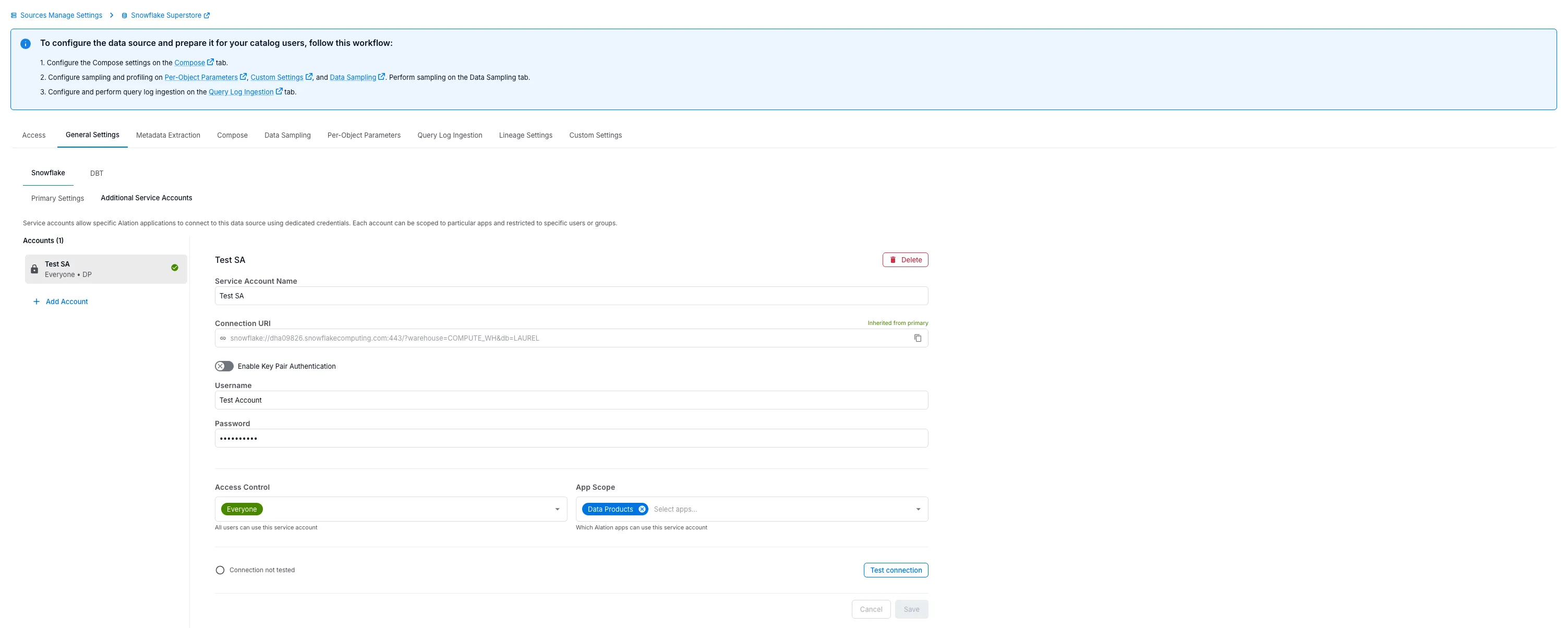The image size is (1568, 628).
Task: Click Select apps placeholder in App Scope
Action: point(676,509)
